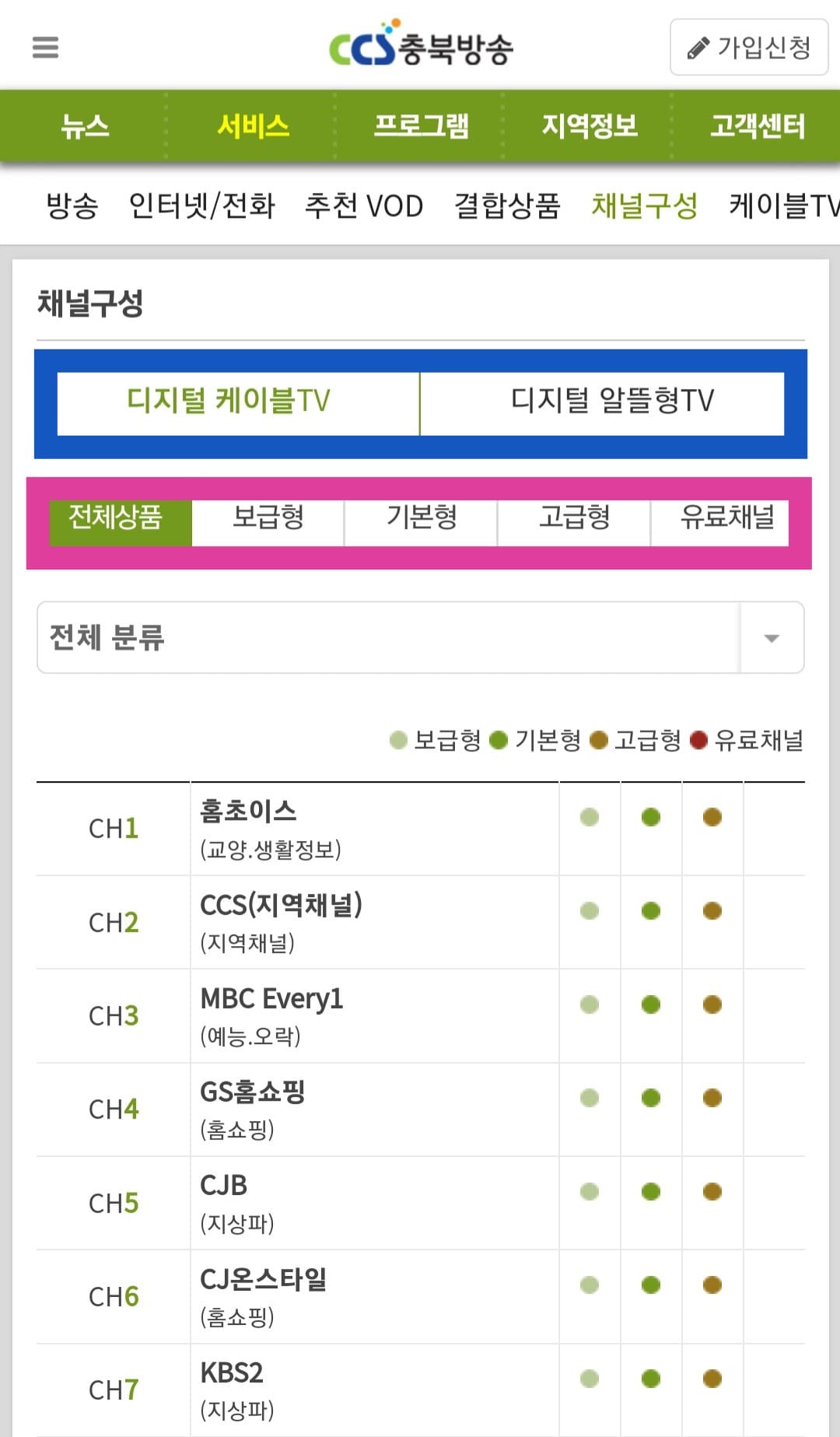The height and width of the screenshot is (1437, 840).
Task: Click the pencil icon in 가입신청
Action: 700,48
